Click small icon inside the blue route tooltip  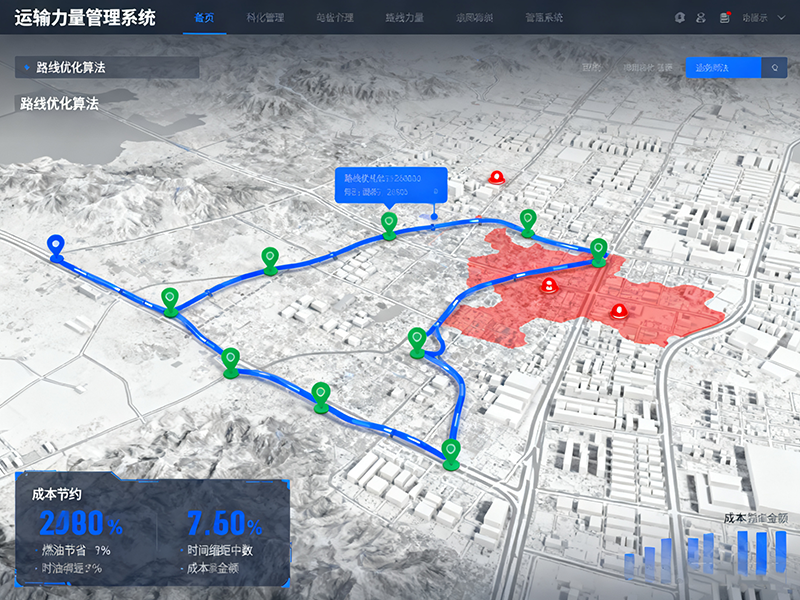(x=435, y=191)
